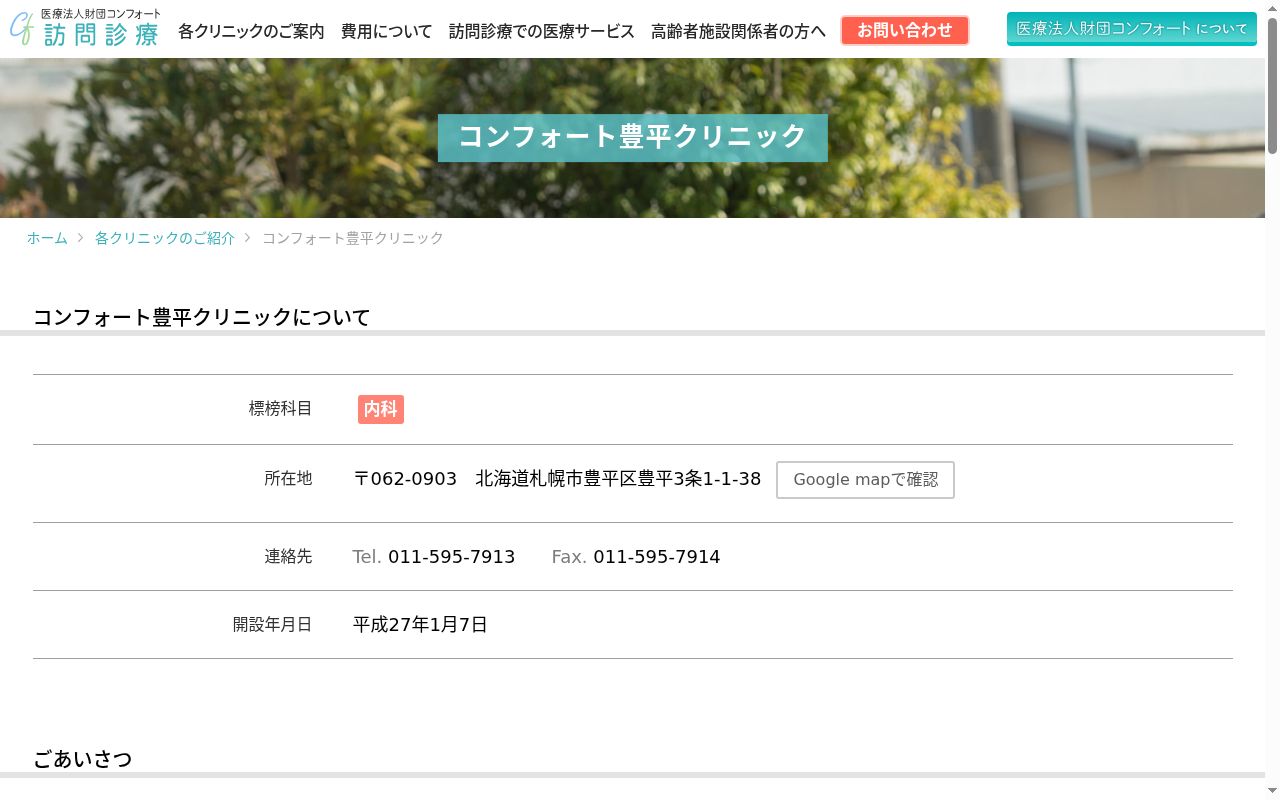
Task: Click the コンフォート豊平クリニックについて heading
Action: point(202,318)
